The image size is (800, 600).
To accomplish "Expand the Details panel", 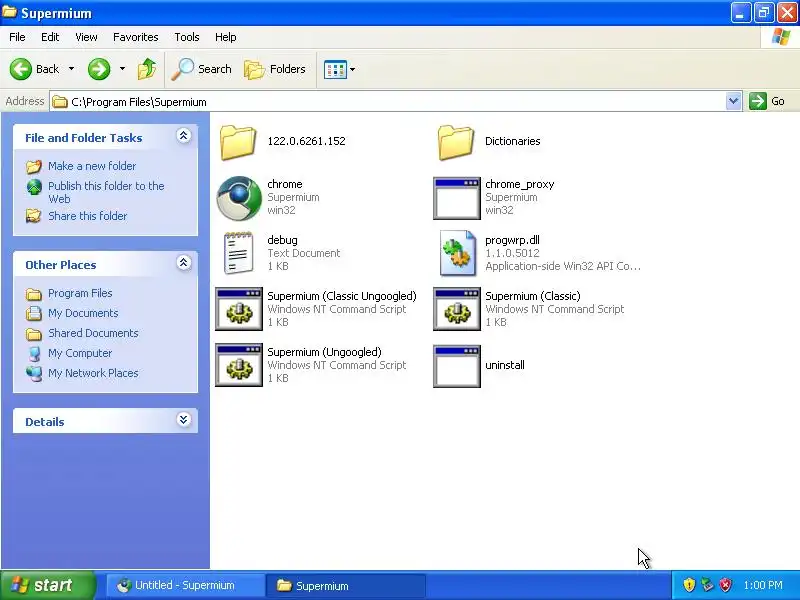I will [184, 419].
